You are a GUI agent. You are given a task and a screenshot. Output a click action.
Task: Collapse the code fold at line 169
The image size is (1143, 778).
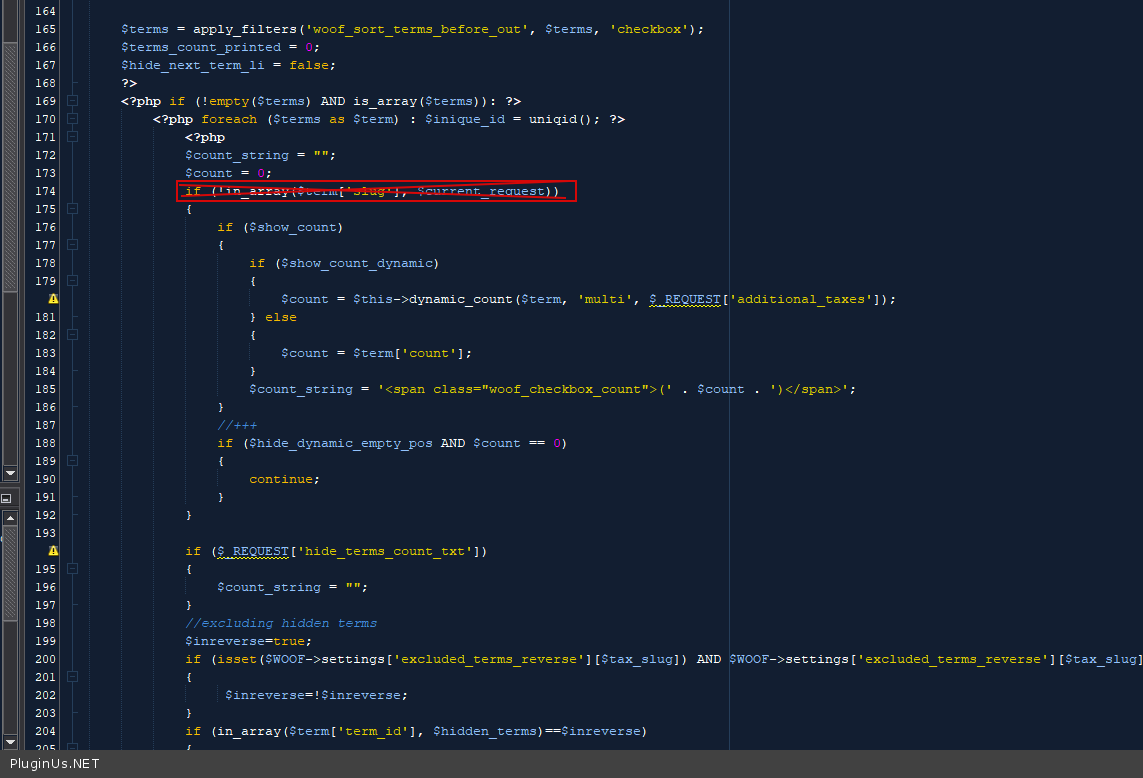(x=72, y=101)
